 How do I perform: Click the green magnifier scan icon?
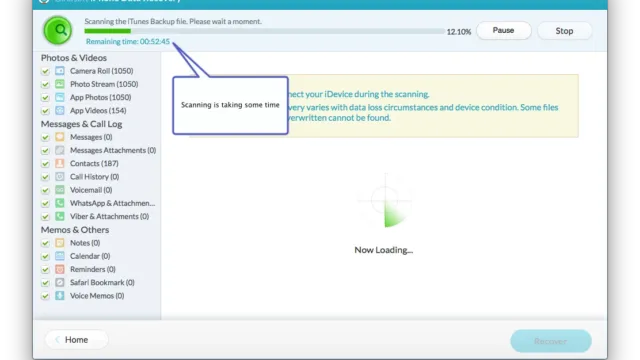coord(58,30)
